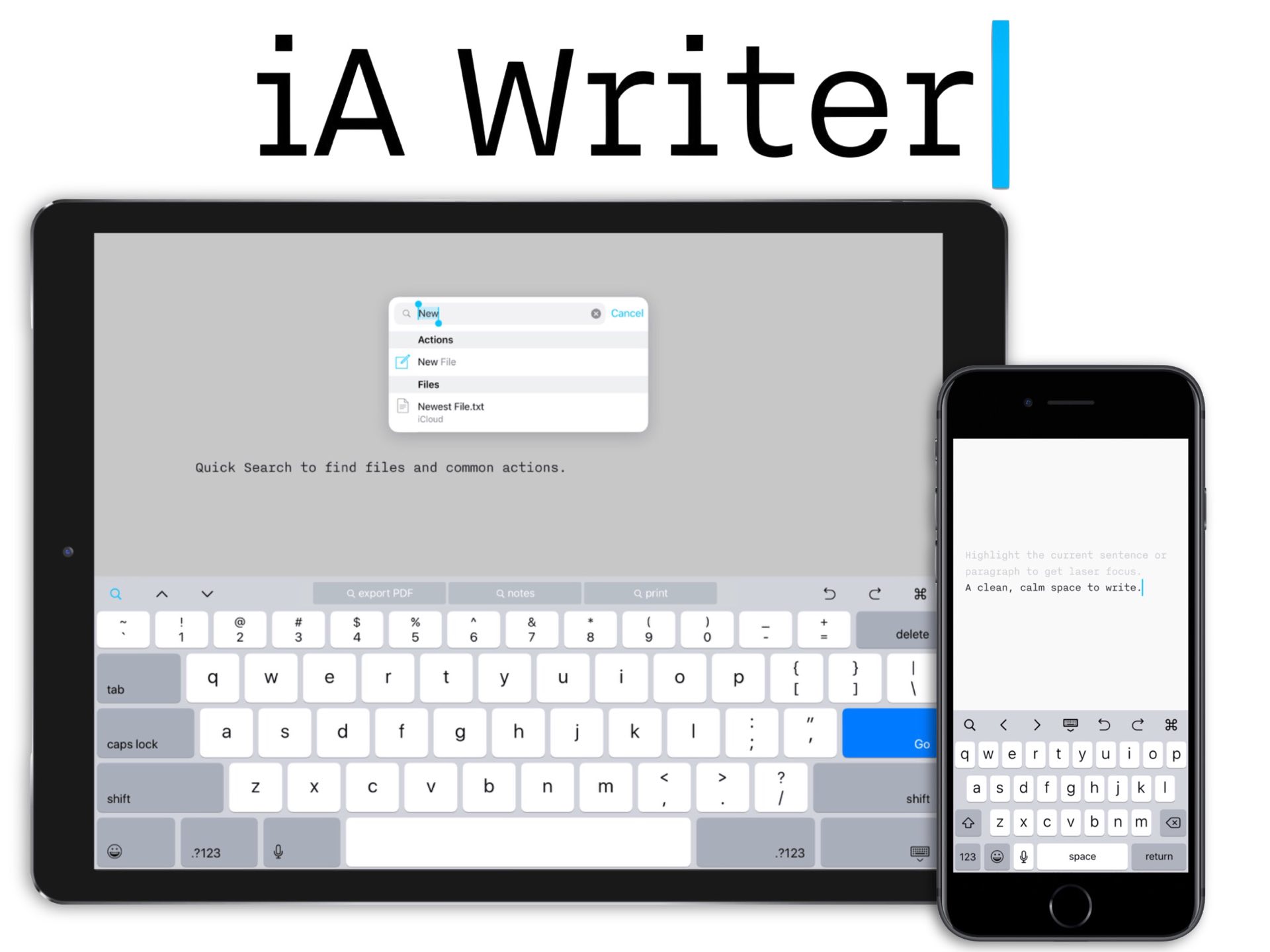Click the export PDF quick search icon
The width and height of the screenshot is (1270, 952).
coord(383,593)
